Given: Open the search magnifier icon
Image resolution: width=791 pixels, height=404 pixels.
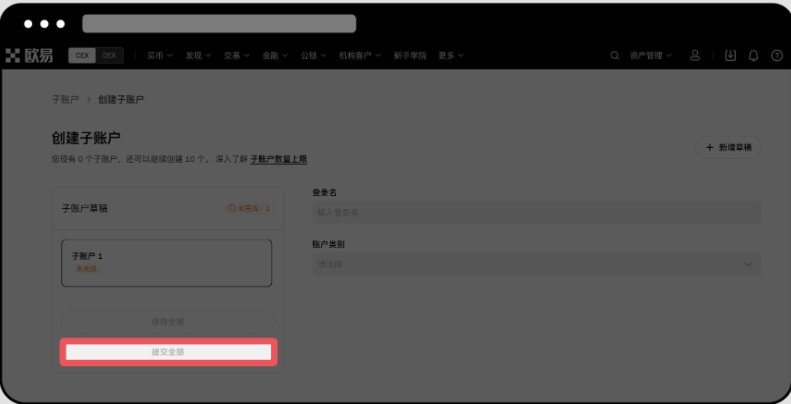Looking at the screenshot, I should pos(615,56).
